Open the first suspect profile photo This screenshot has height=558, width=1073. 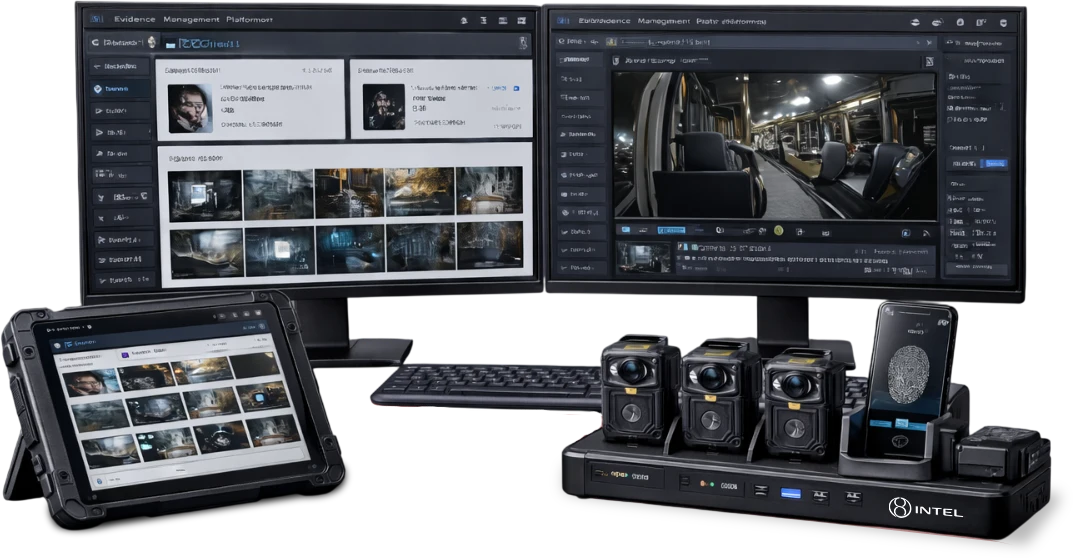(x=189, y=107)
